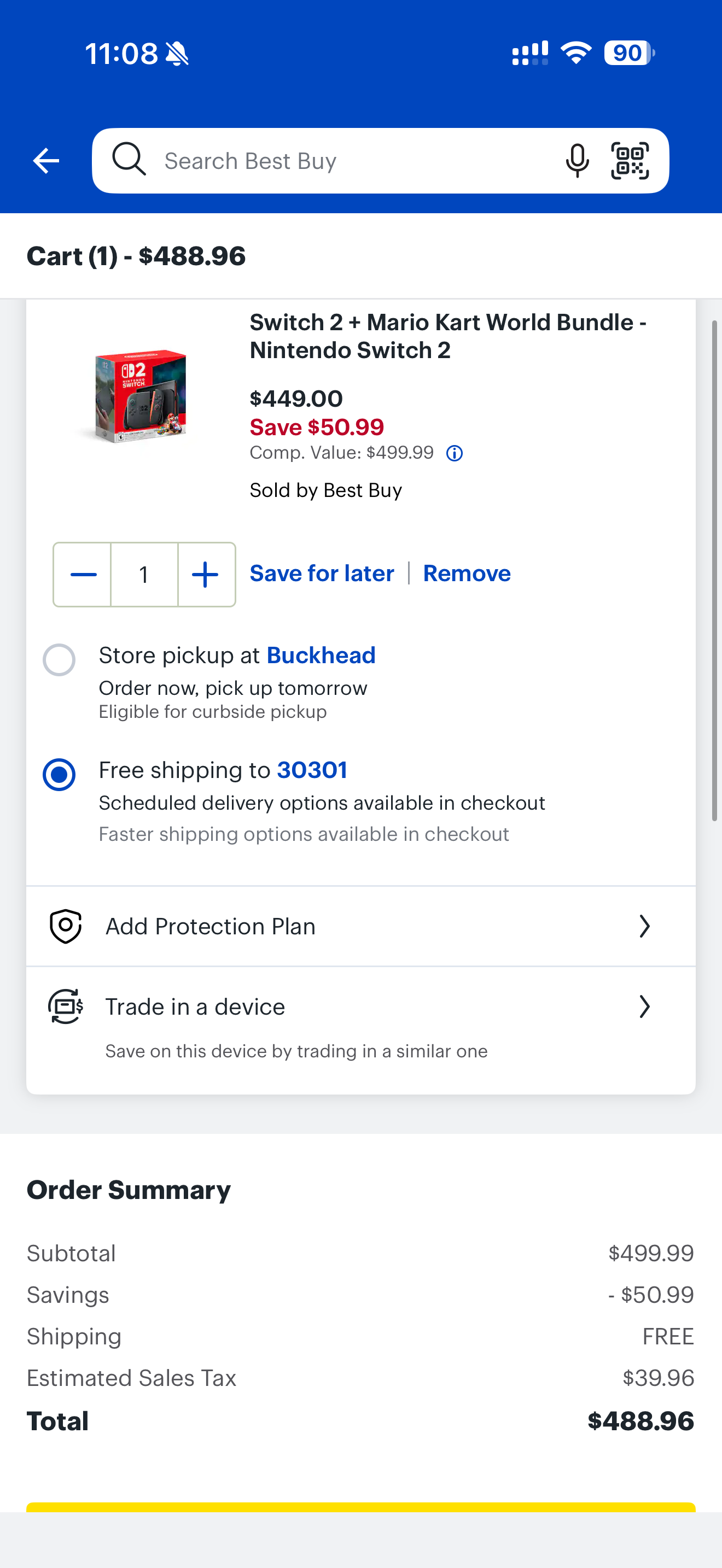Decrease quantity with minus button
The image size is (722, 1568).
point(83,575)
